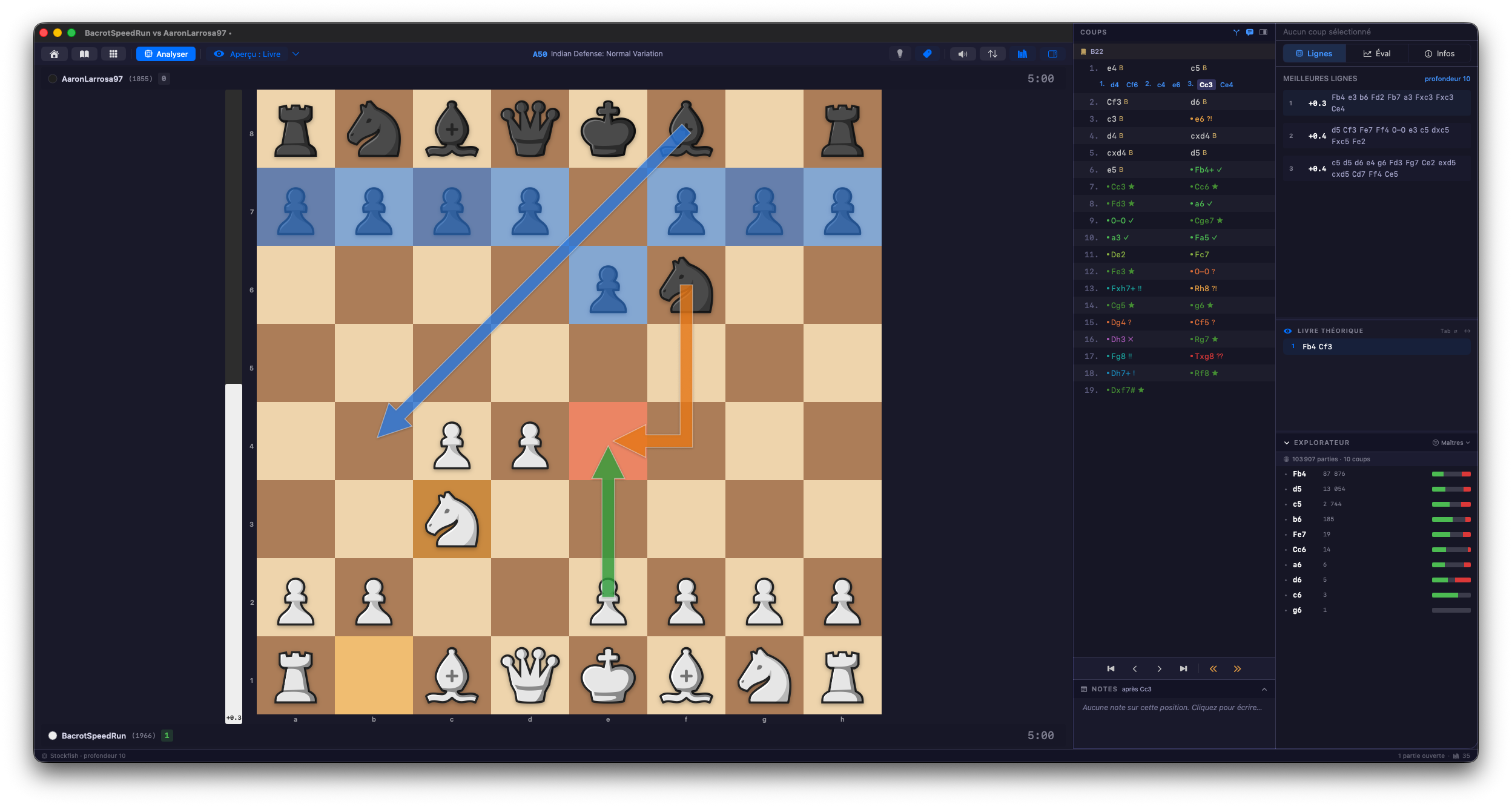Switch to the Éval tab
Image resolution: width=1512 pixels, height=807 pixels.
(1376, 53)
